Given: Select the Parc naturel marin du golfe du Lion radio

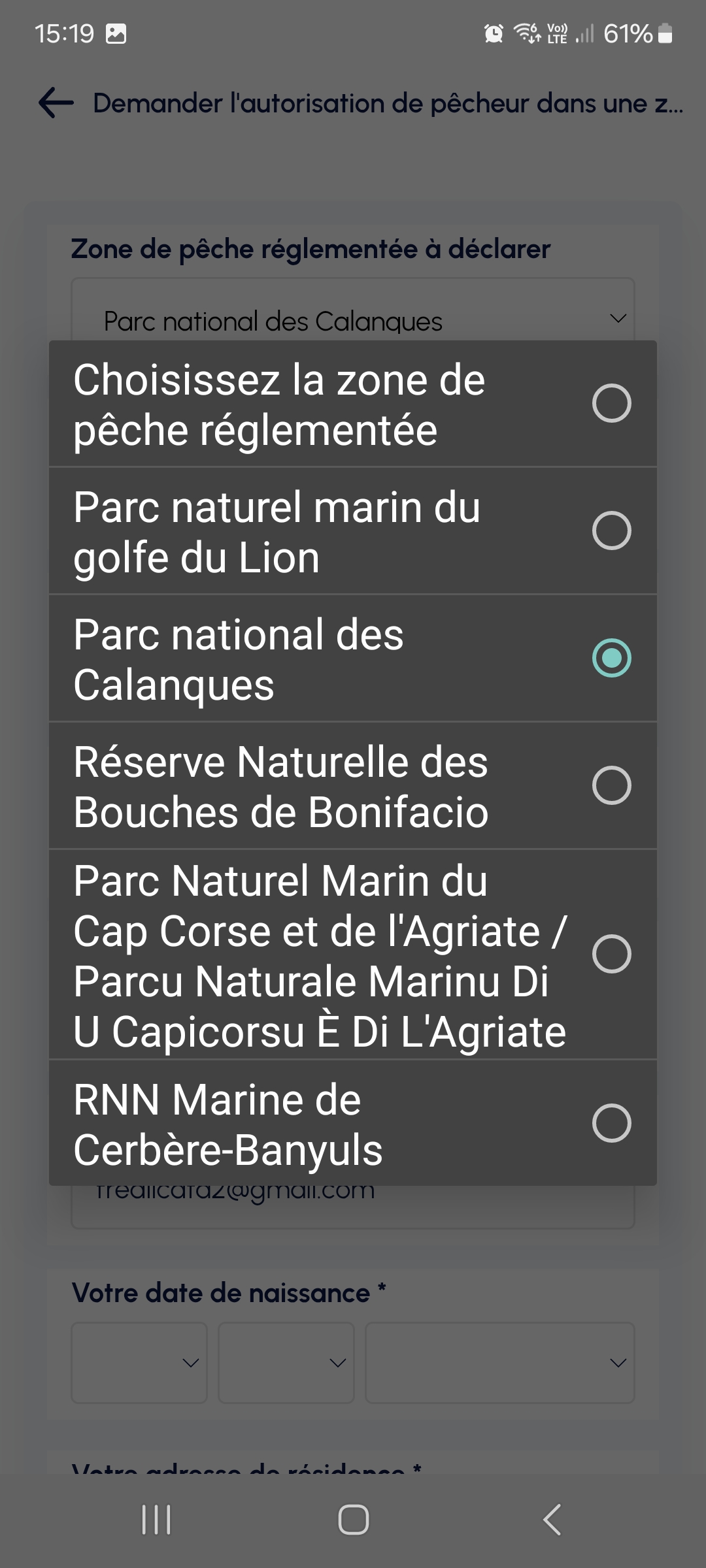Looking at the screenshot, I should click(x=611, y=531).
